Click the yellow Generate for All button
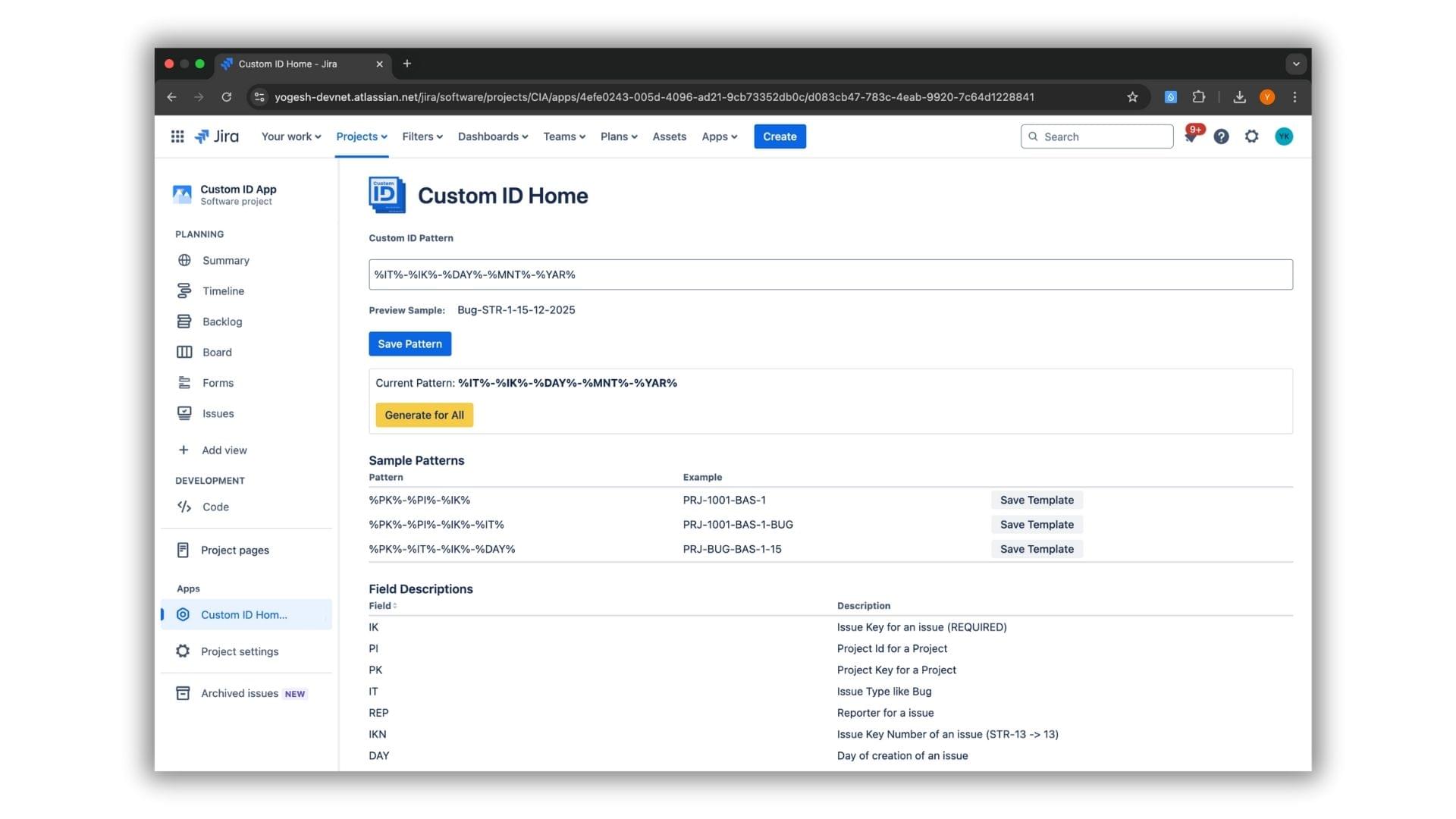Image resolution: width=1456 pixels, height=819 pixels. click(424, 415)
